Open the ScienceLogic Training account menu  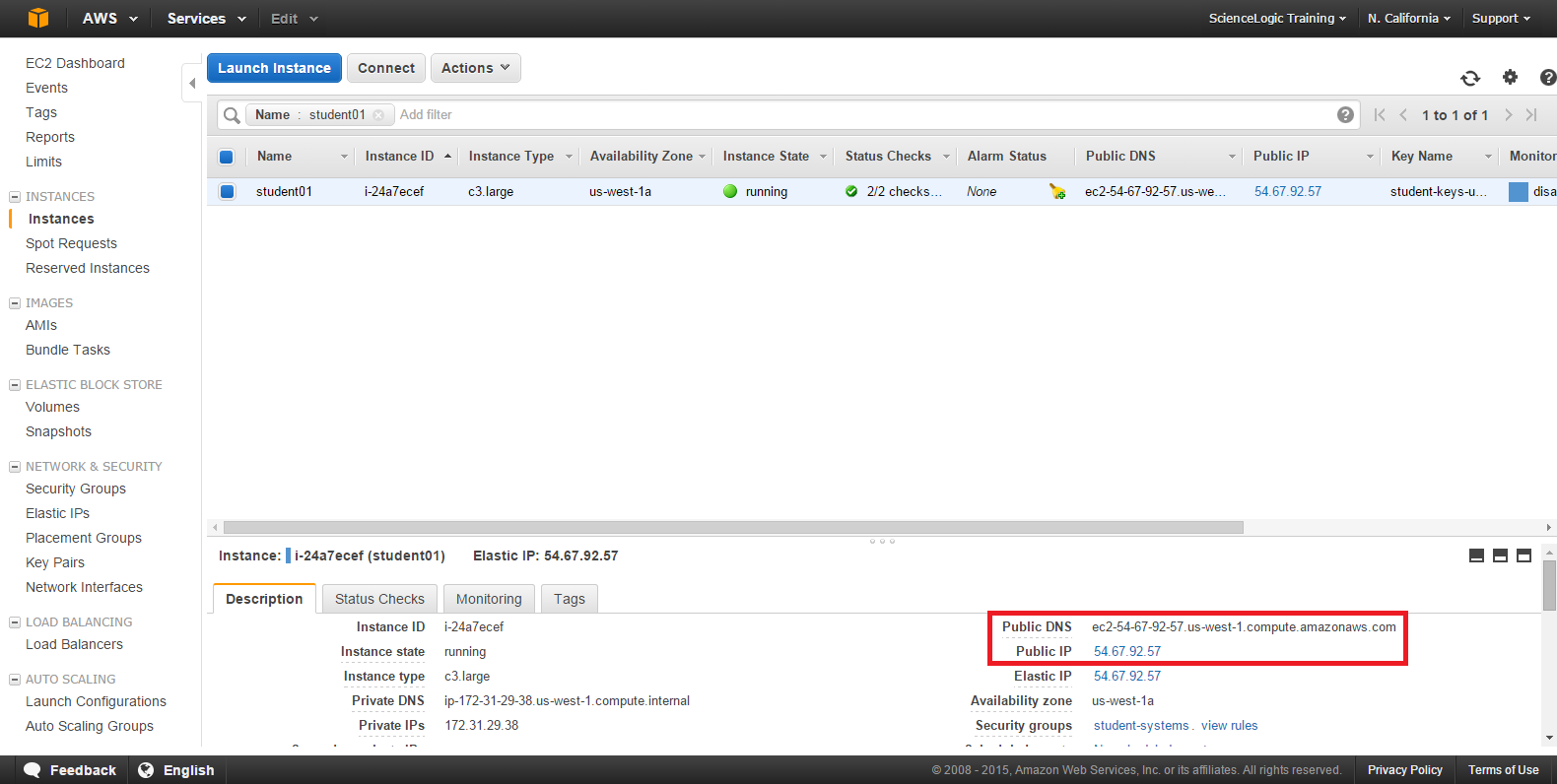point(1277,18)
